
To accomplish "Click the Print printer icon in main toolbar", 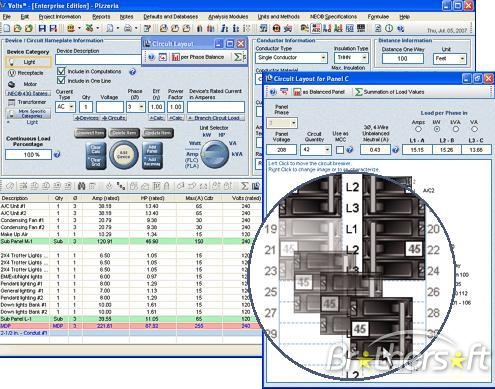I will (128, 28).
